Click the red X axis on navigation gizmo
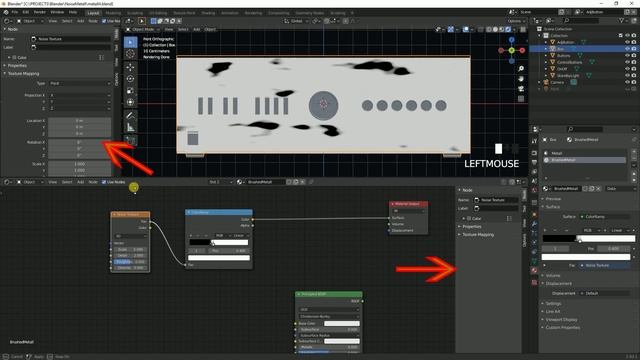640x360 pixels. tap(522, 50)
